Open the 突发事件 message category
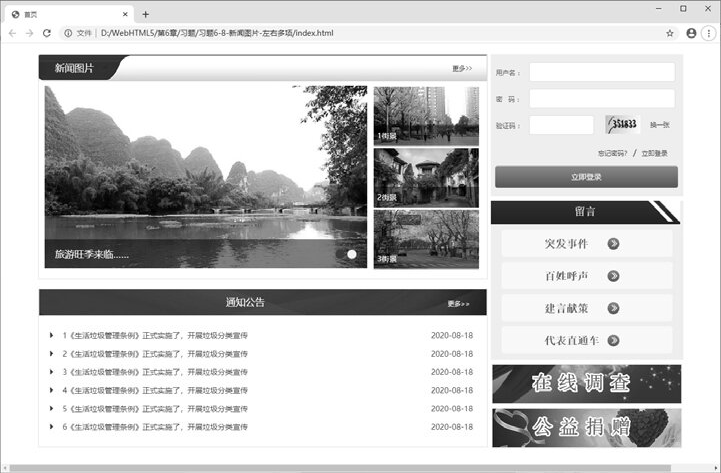Screen dimensions: 721x473 (587, 244)
